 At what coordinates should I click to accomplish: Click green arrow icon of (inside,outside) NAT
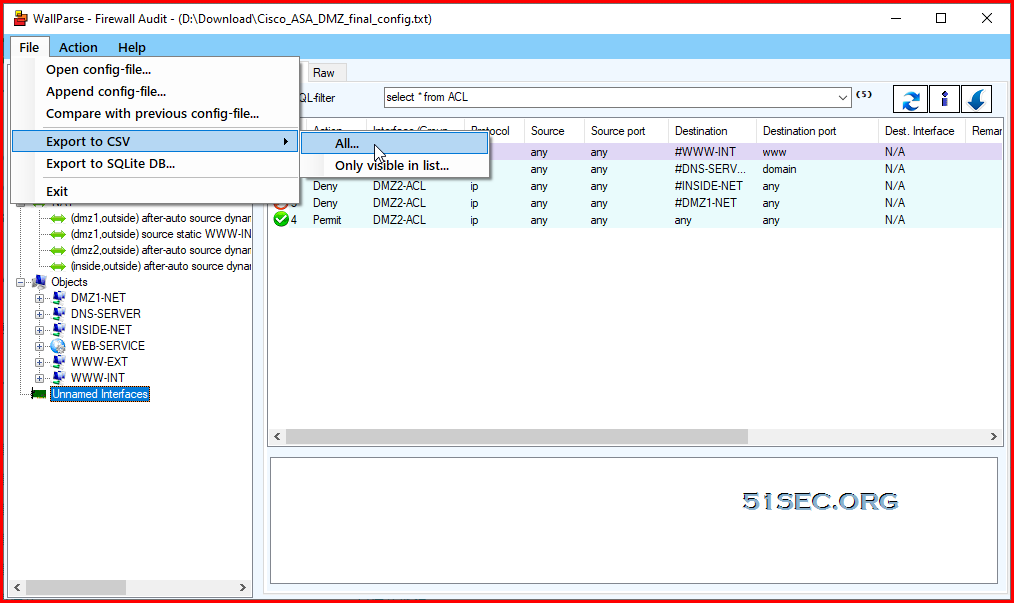pyautogui.click(x=58, y=266)
